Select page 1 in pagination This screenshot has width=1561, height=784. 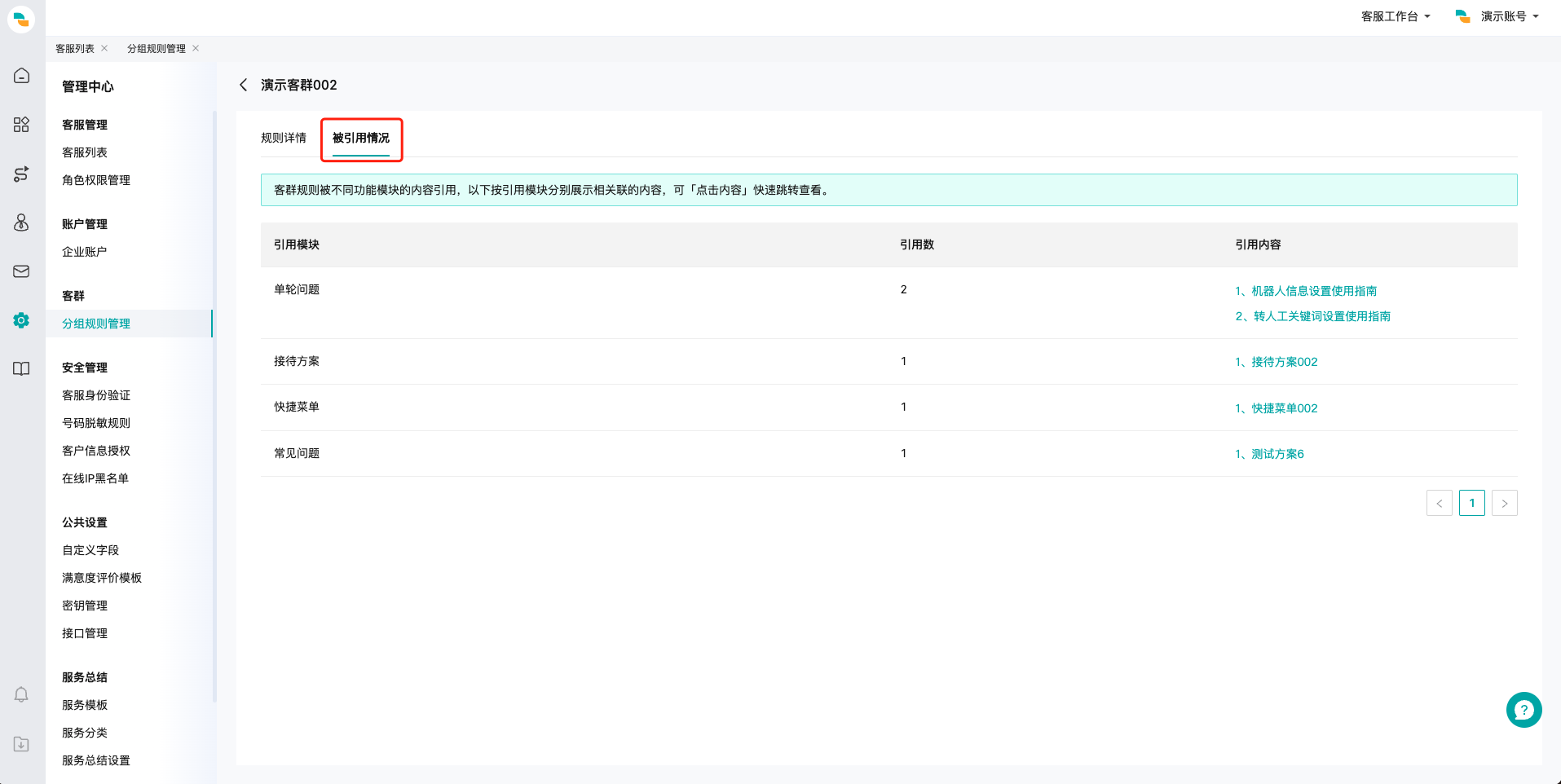pos(1472,503)
